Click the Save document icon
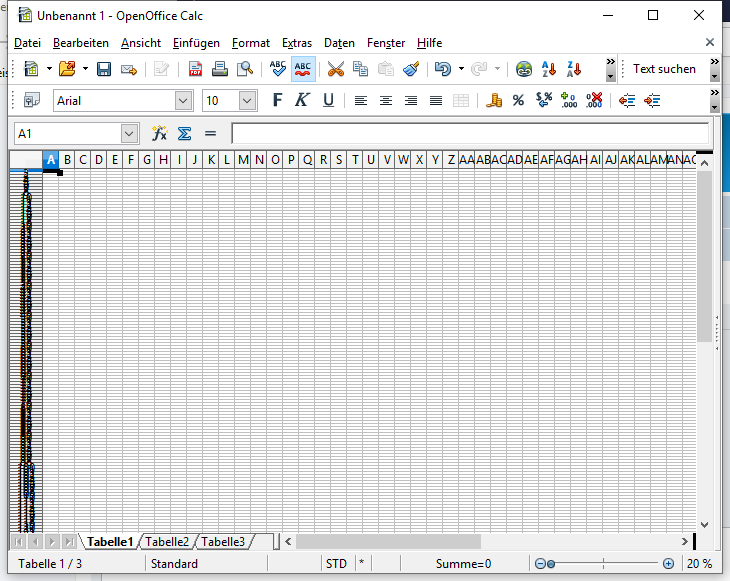 [x=104, y=69]
